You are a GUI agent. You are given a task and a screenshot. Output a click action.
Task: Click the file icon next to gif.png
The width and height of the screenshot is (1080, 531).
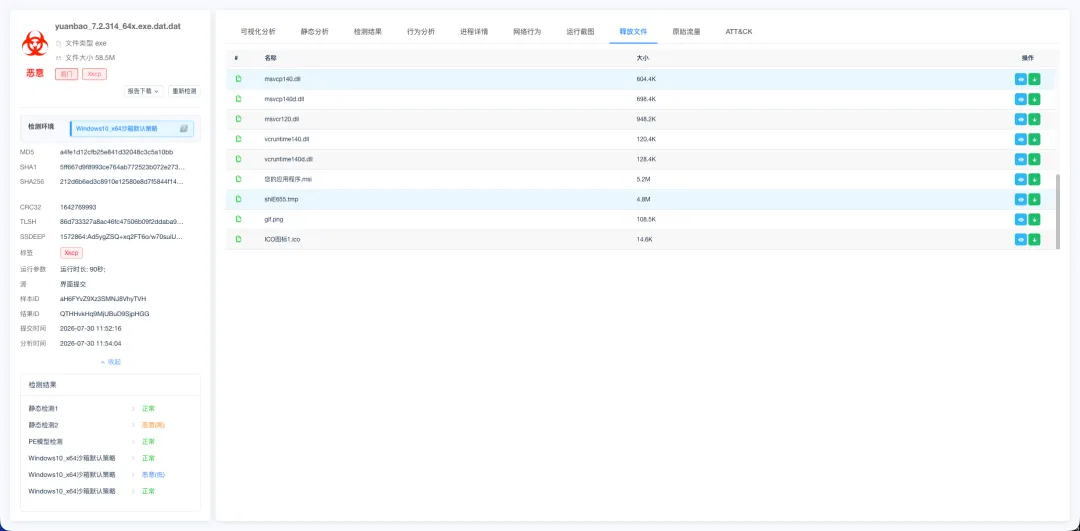click(x=238, y=219)
